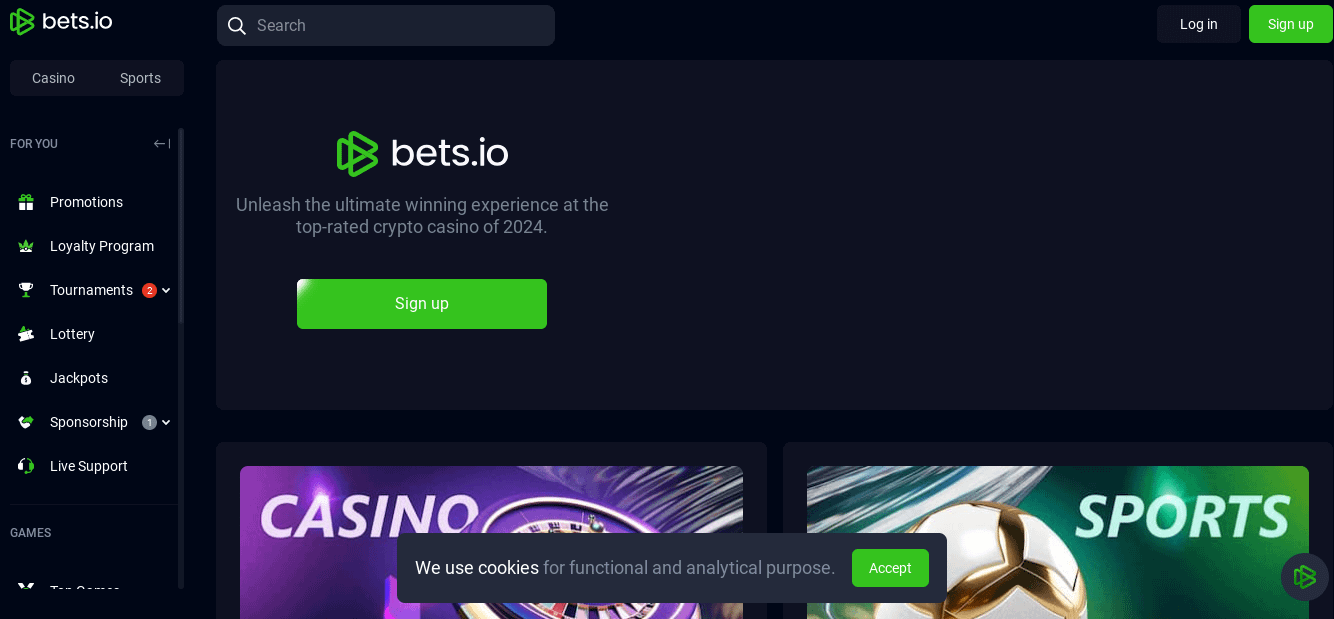This screenshot has height=619, width=1334.
Task: Click the Lottery ticket icon
Action: pyautogui.click(x=26, y=334)
